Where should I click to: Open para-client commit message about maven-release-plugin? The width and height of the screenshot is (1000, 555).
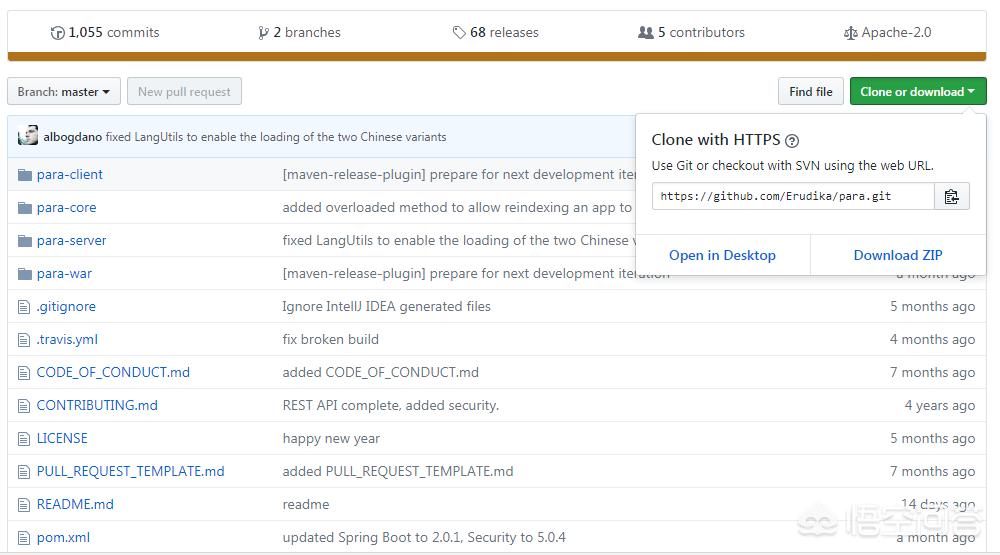click(x=459, y=175)
